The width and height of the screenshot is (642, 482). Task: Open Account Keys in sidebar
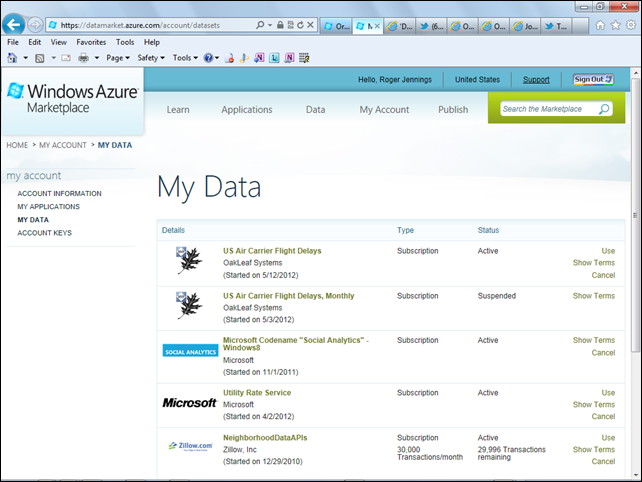(x=44, y=233)
